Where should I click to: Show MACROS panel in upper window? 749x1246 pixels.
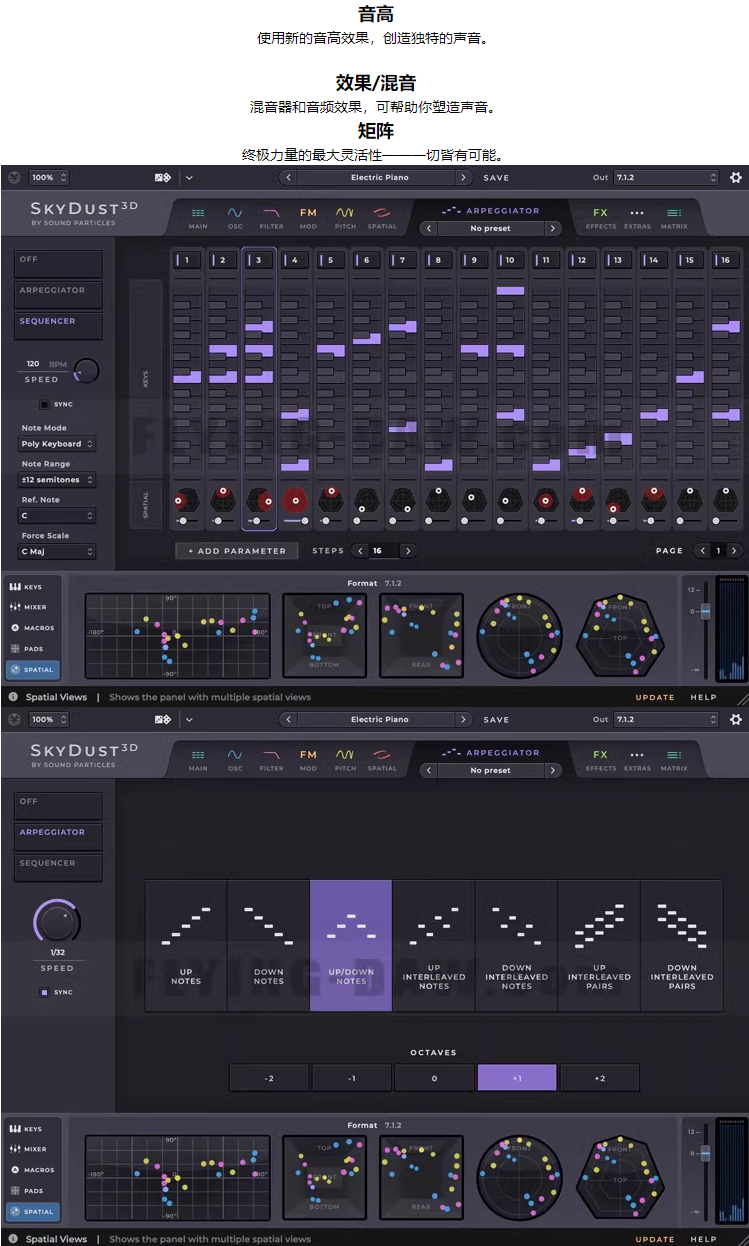point(32,628)
